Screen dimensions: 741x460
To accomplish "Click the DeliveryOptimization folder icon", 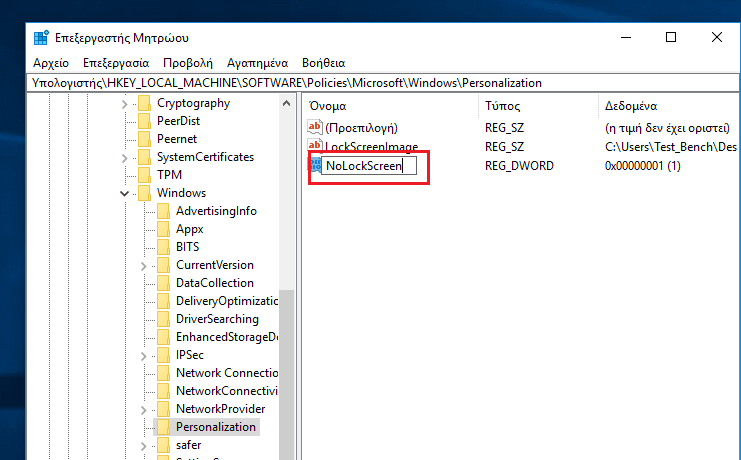I will point(164,301).
